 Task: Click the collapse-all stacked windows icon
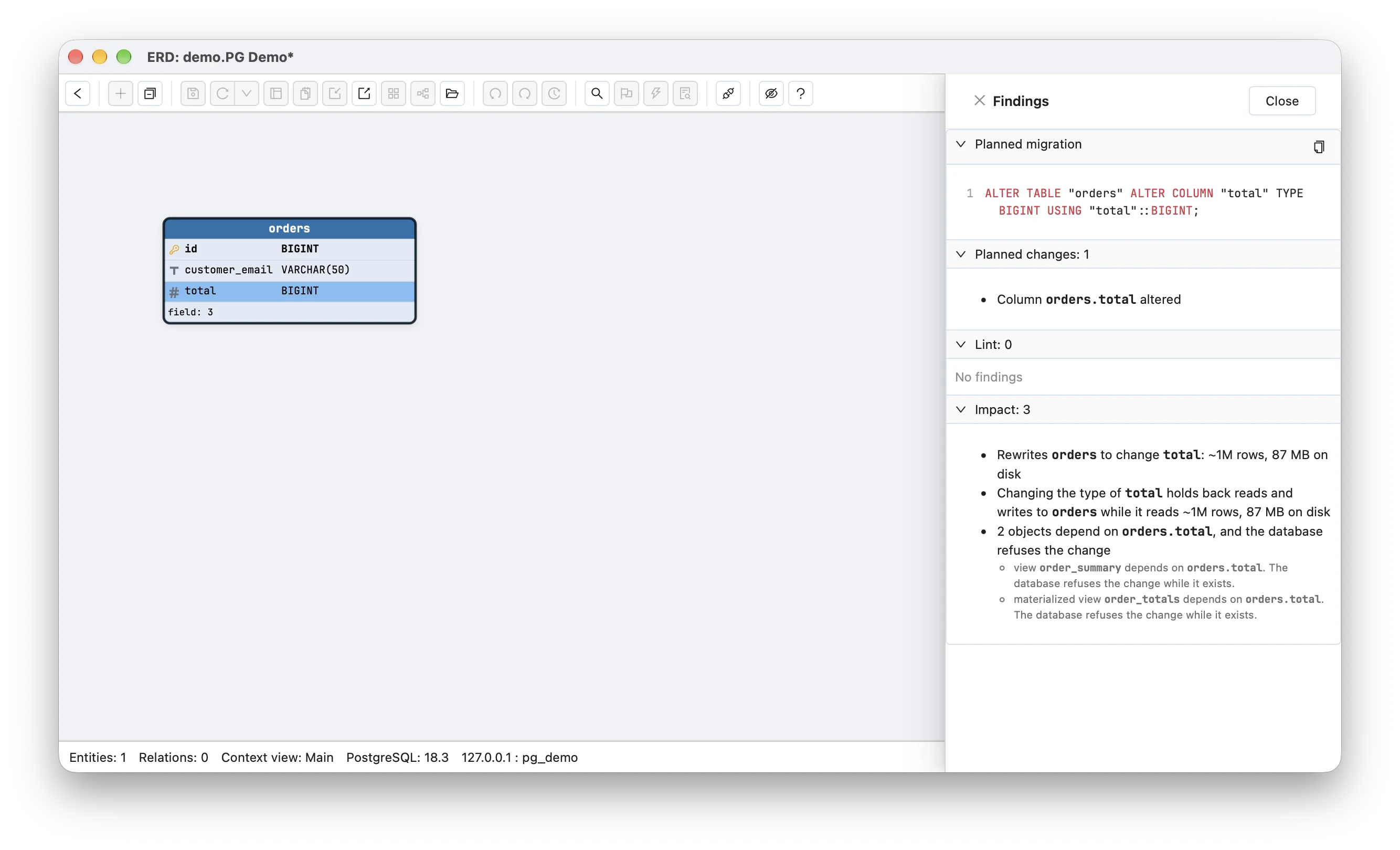150,93
